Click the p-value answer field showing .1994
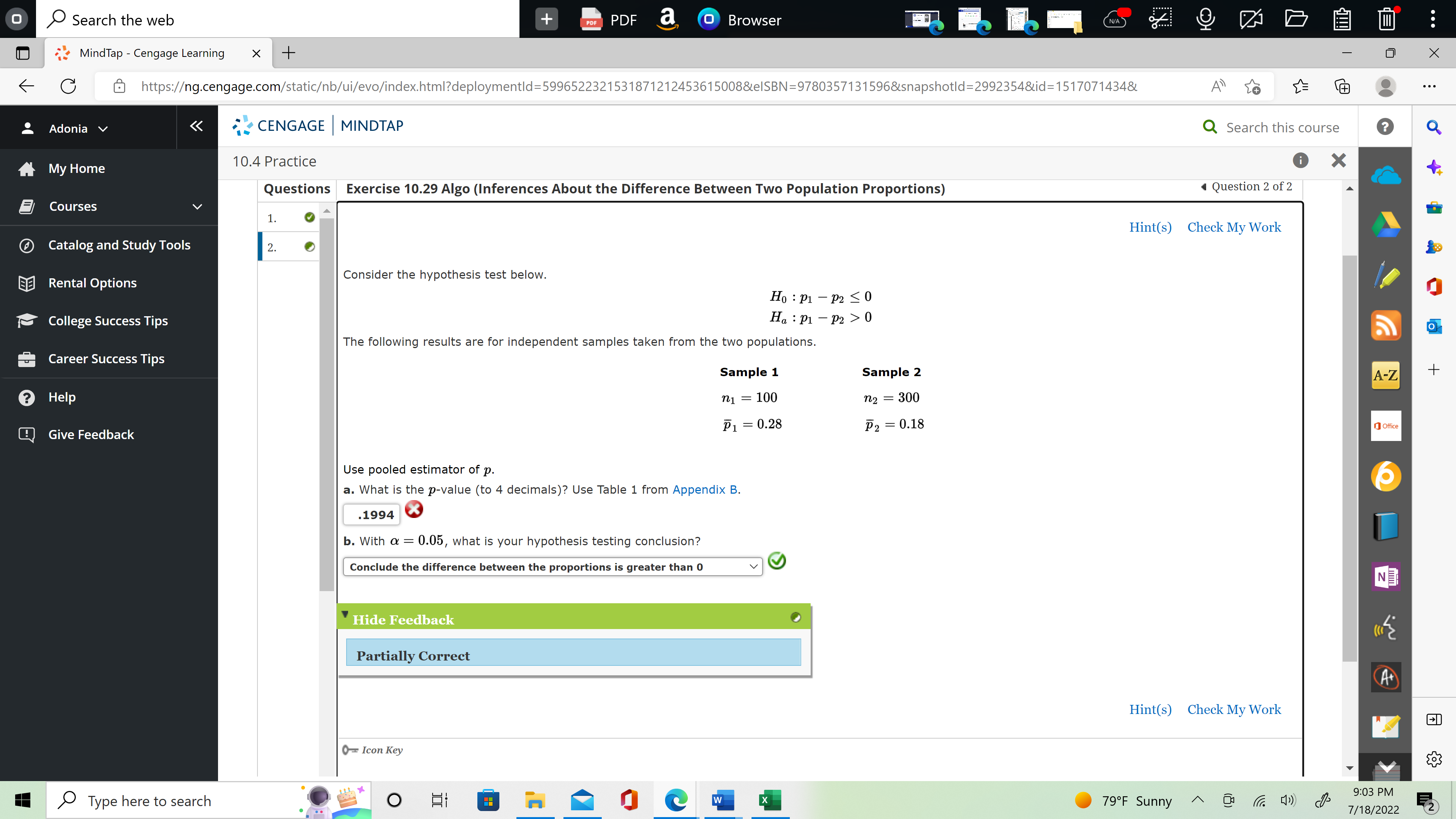1456x819 pixels. pyautogui.click(x=371, y=515)
